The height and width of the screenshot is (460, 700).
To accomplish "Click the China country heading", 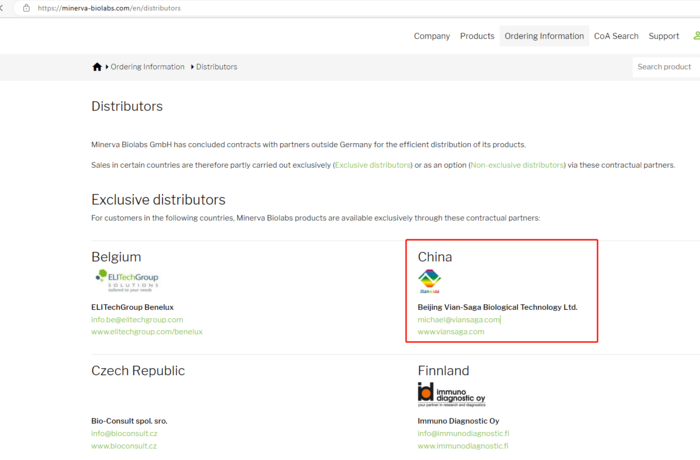I will tap(435, 257).
